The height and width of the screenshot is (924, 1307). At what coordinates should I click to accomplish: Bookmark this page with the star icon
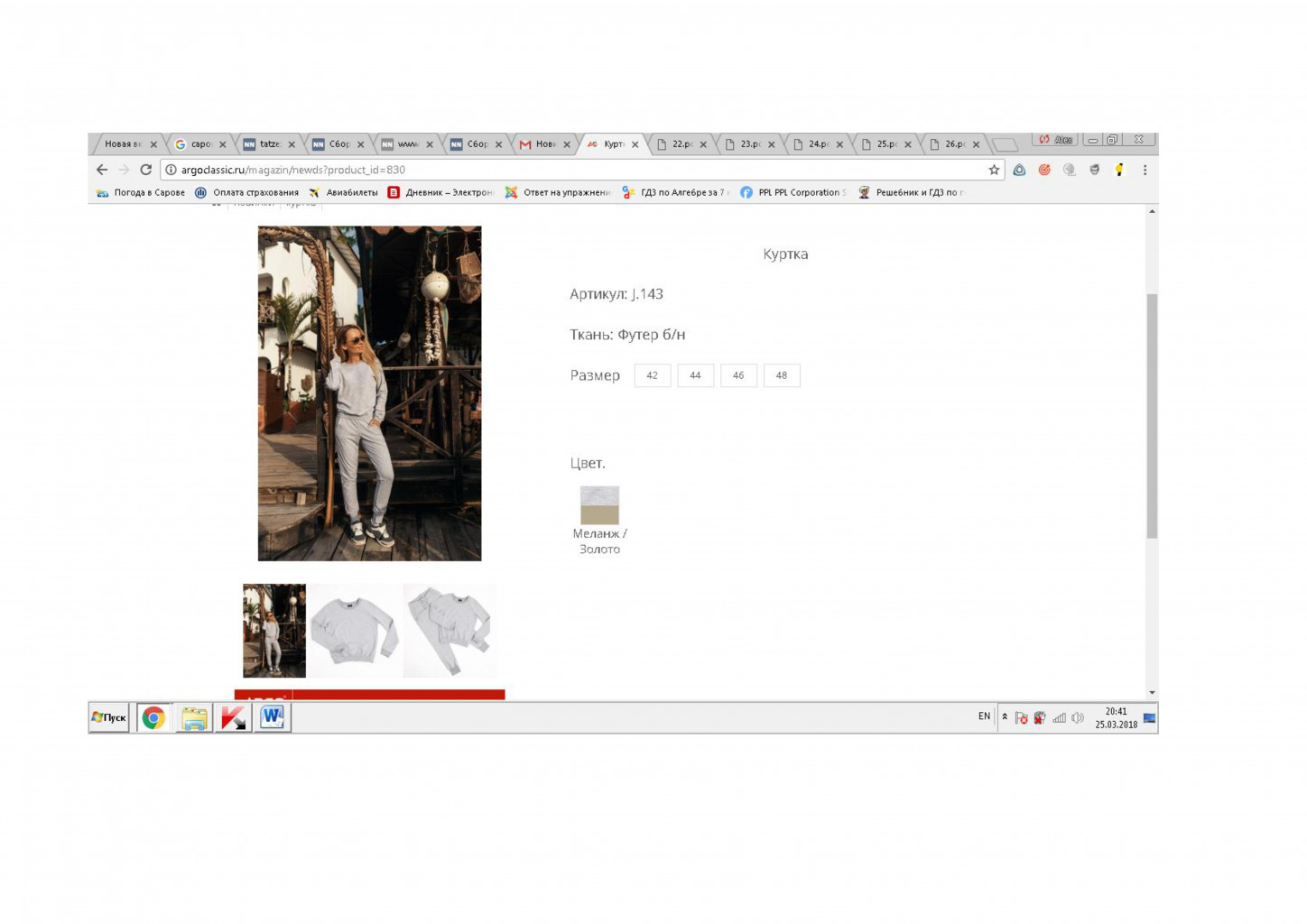(x=994, y=170)
